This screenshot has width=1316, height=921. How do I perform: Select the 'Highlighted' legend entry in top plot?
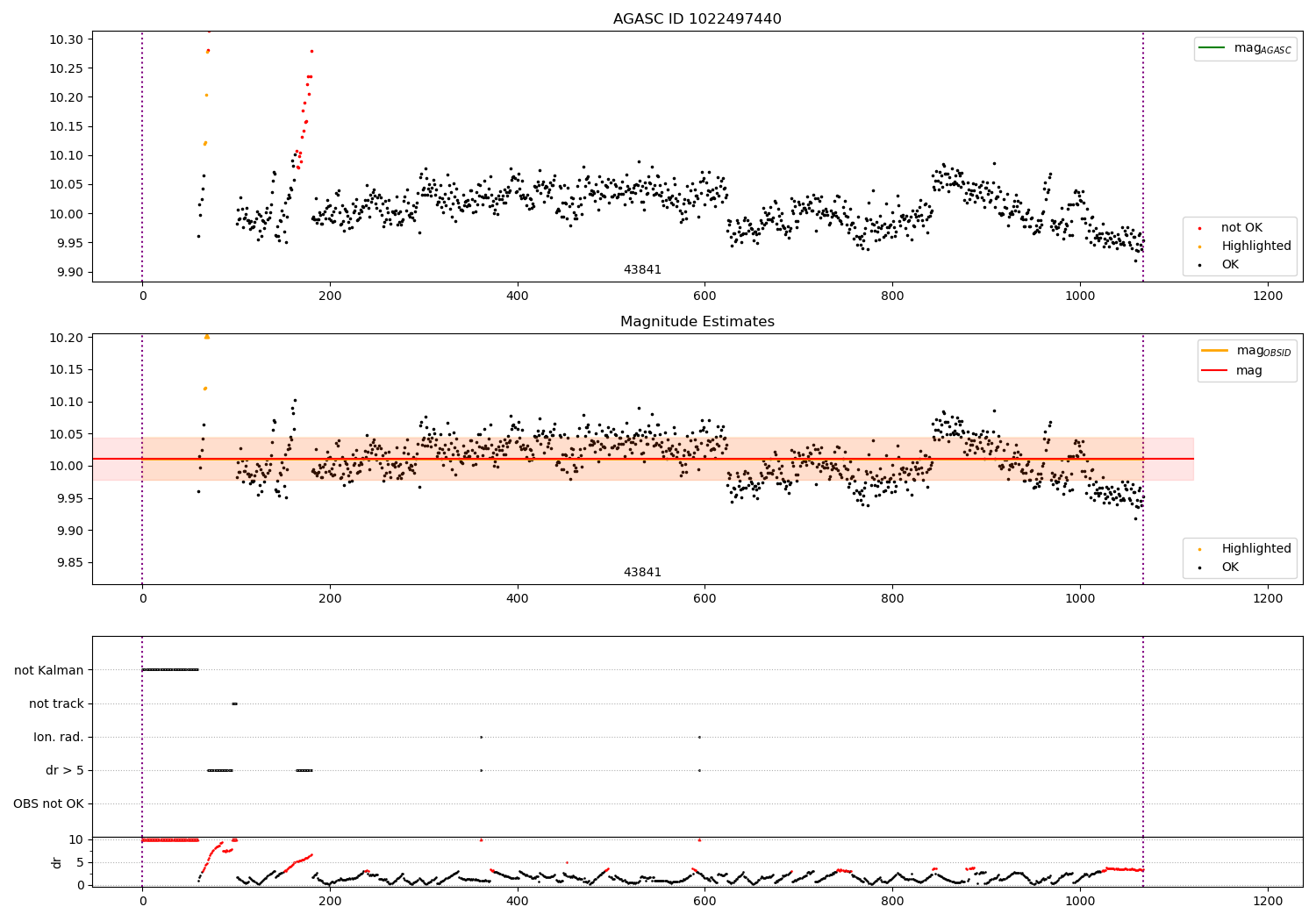coord(1256,246)
